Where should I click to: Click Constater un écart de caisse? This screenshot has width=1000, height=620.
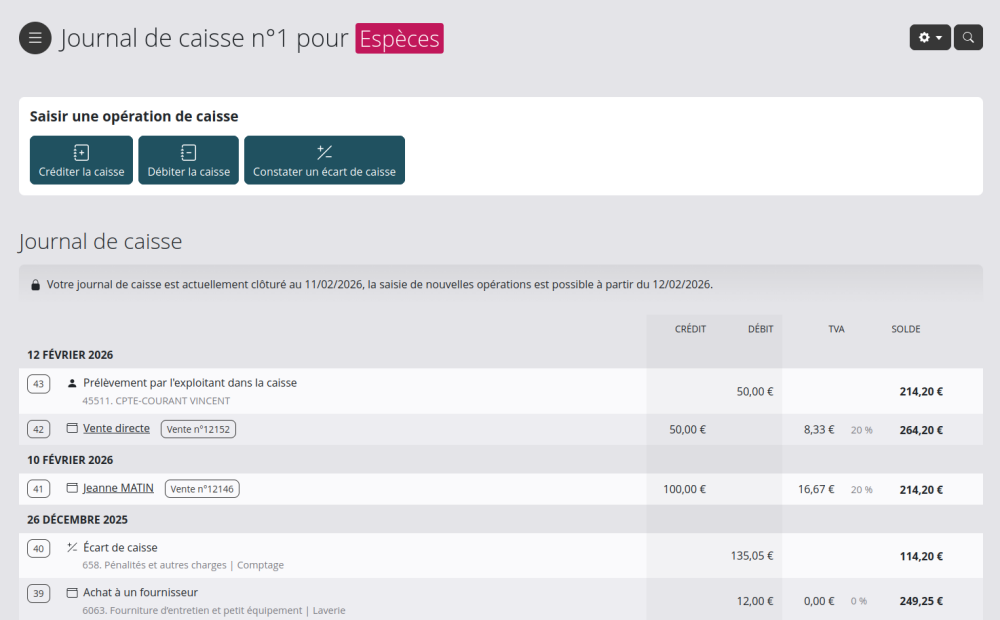[x=324, y=161]
